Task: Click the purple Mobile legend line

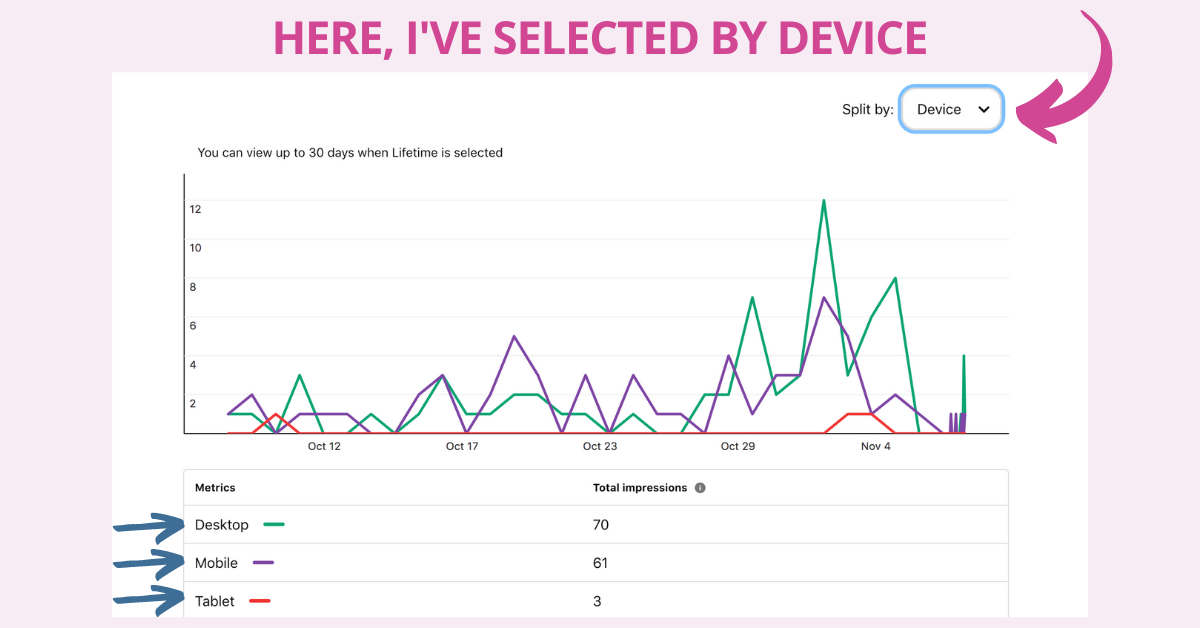Action: tap(264, 562)
